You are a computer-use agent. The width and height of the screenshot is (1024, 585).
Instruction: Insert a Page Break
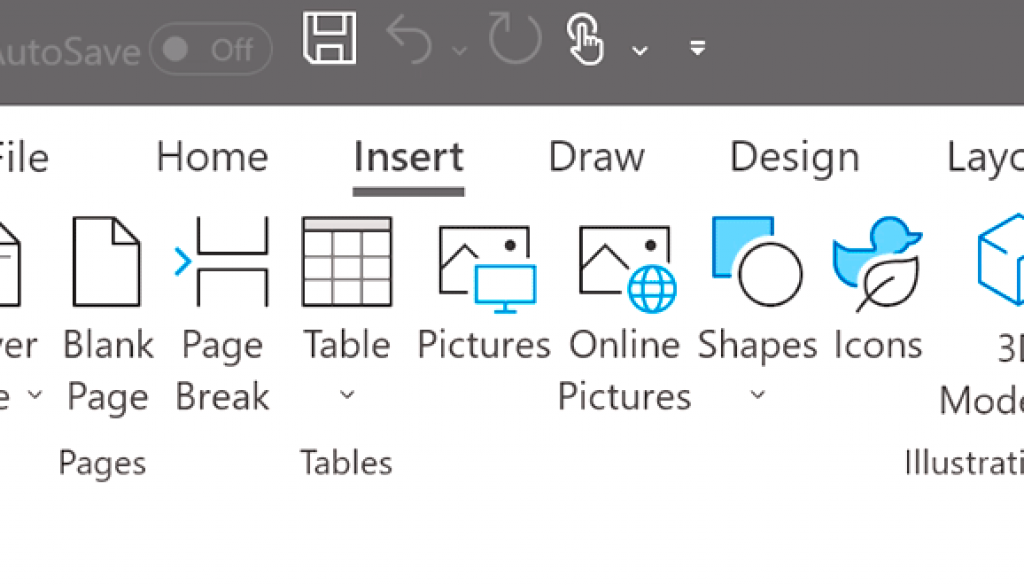(x=222, y=314)
